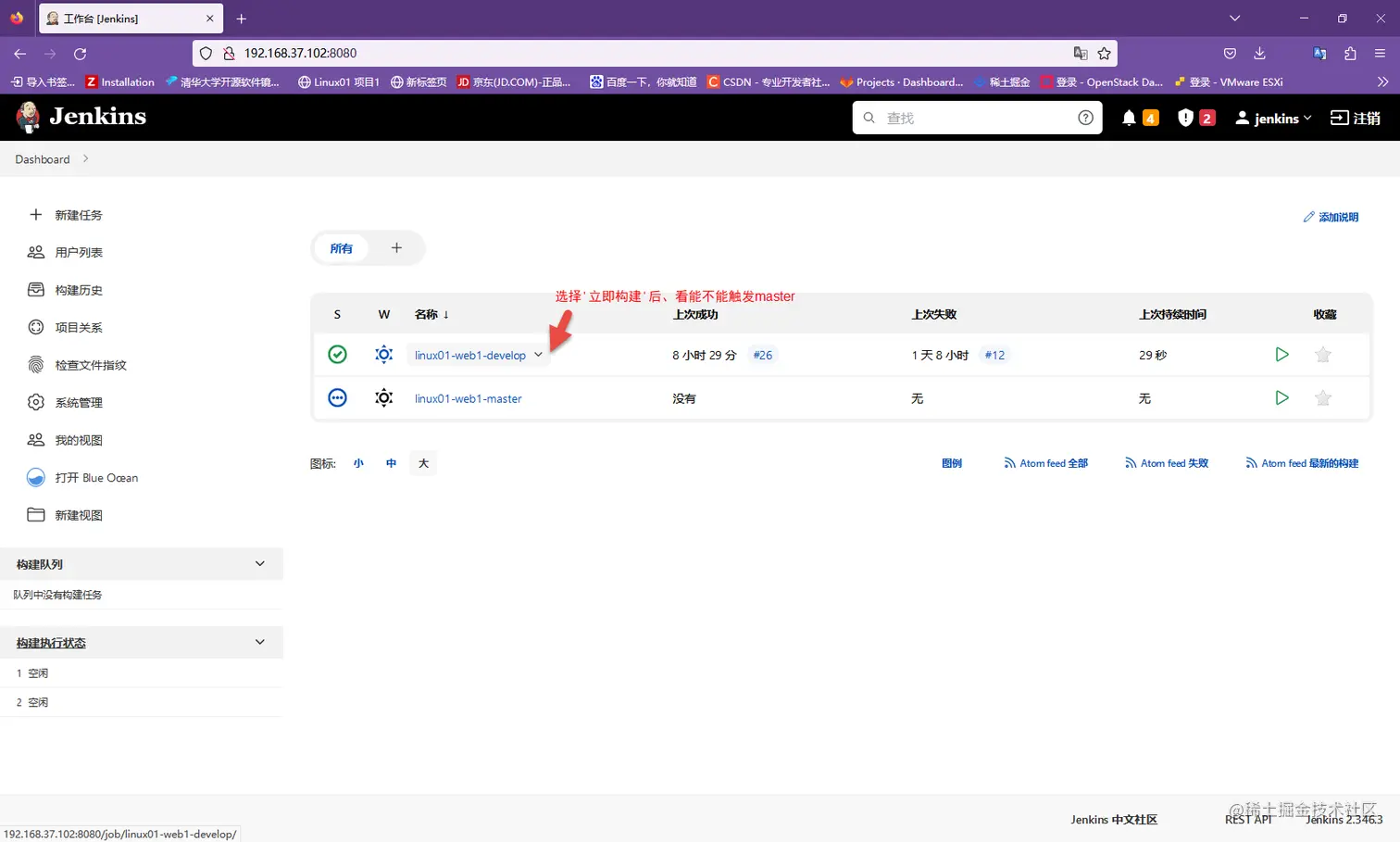Set icon size to 小
This screenshot has height=842, width=1400.
358,463
